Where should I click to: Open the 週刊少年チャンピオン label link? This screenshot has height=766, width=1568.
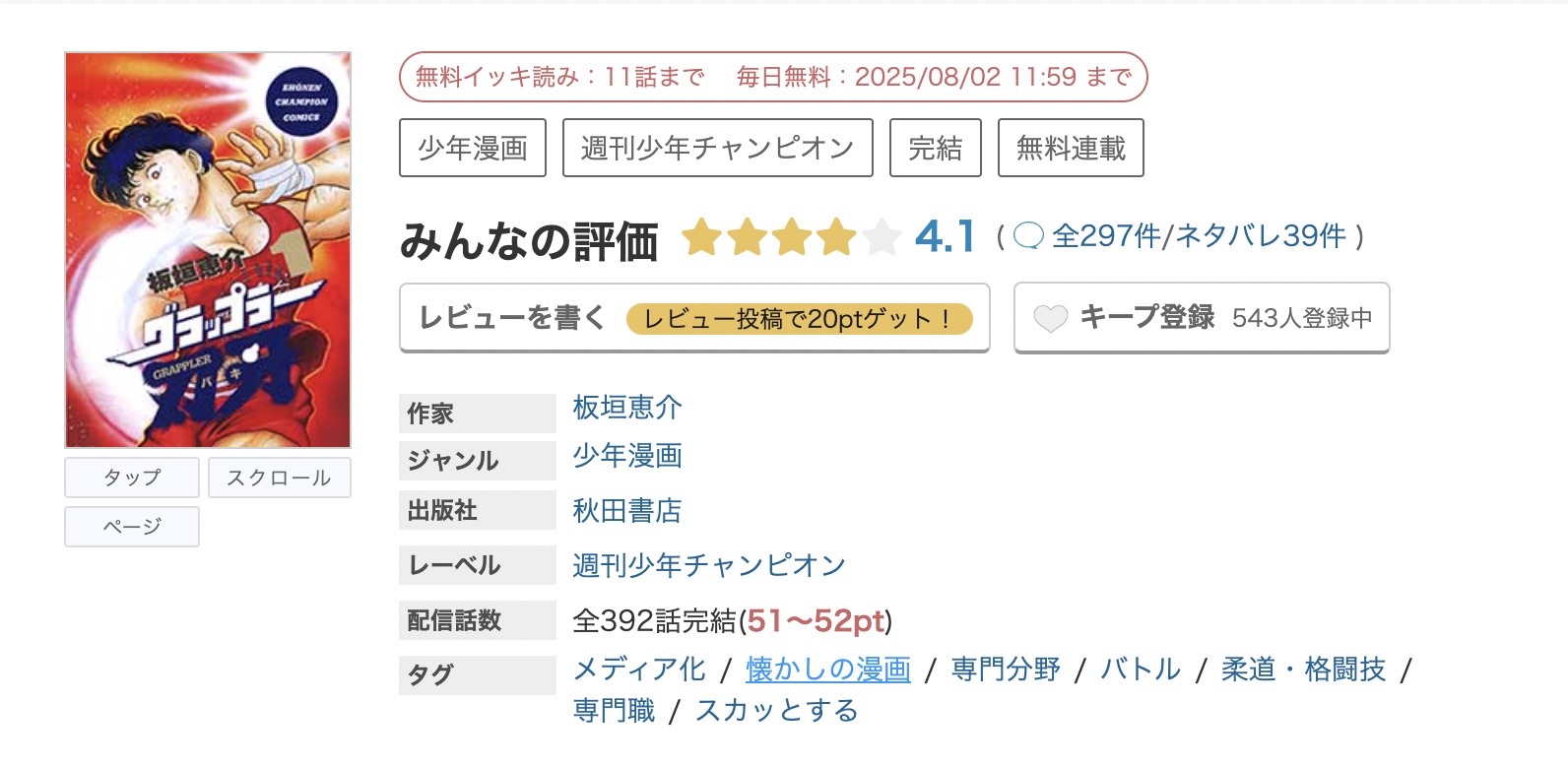click(x=708, y=565)
